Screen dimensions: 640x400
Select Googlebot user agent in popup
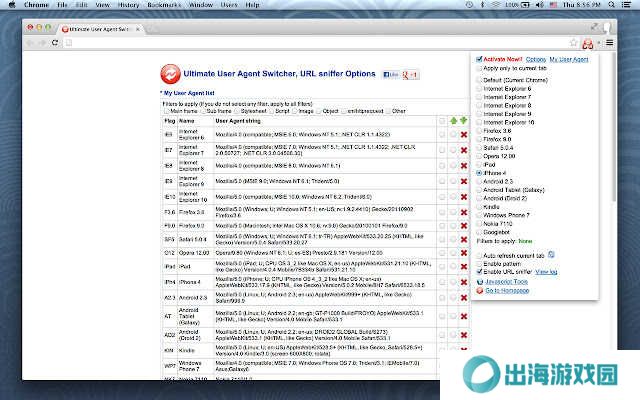click(x=479, y=232)
